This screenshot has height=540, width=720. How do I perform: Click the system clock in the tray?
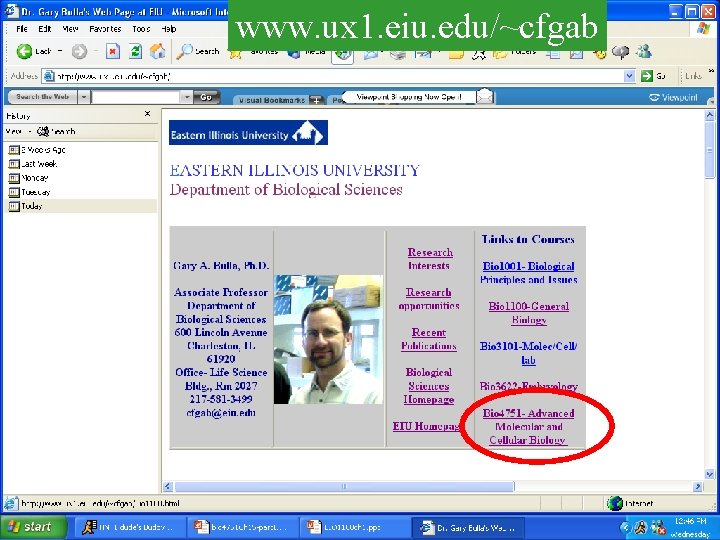tap(690, 527)
